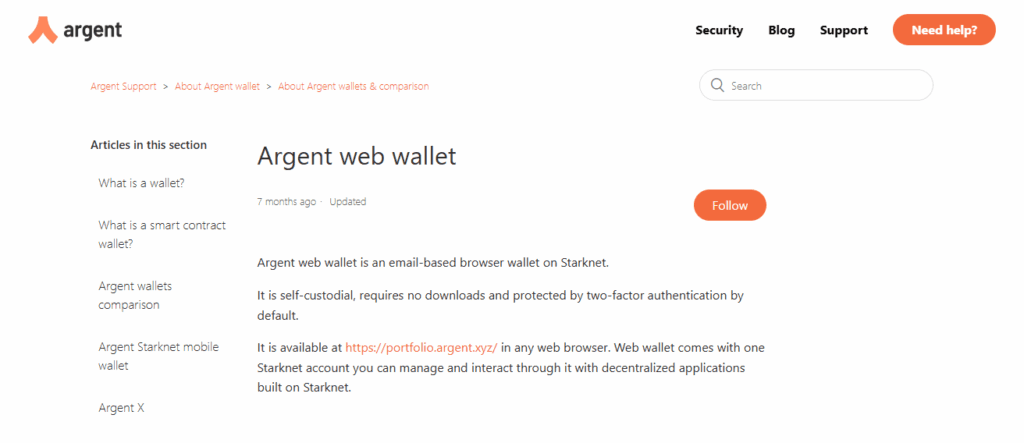Open the Security menu item

coord(719,30)
